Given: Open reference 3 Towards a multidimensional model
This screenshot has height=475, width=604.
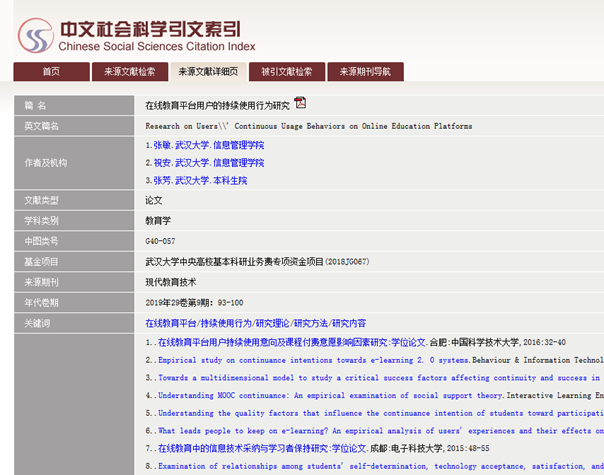Looking at the screenshot, I should pyautogui.click(x=381, y=378).
